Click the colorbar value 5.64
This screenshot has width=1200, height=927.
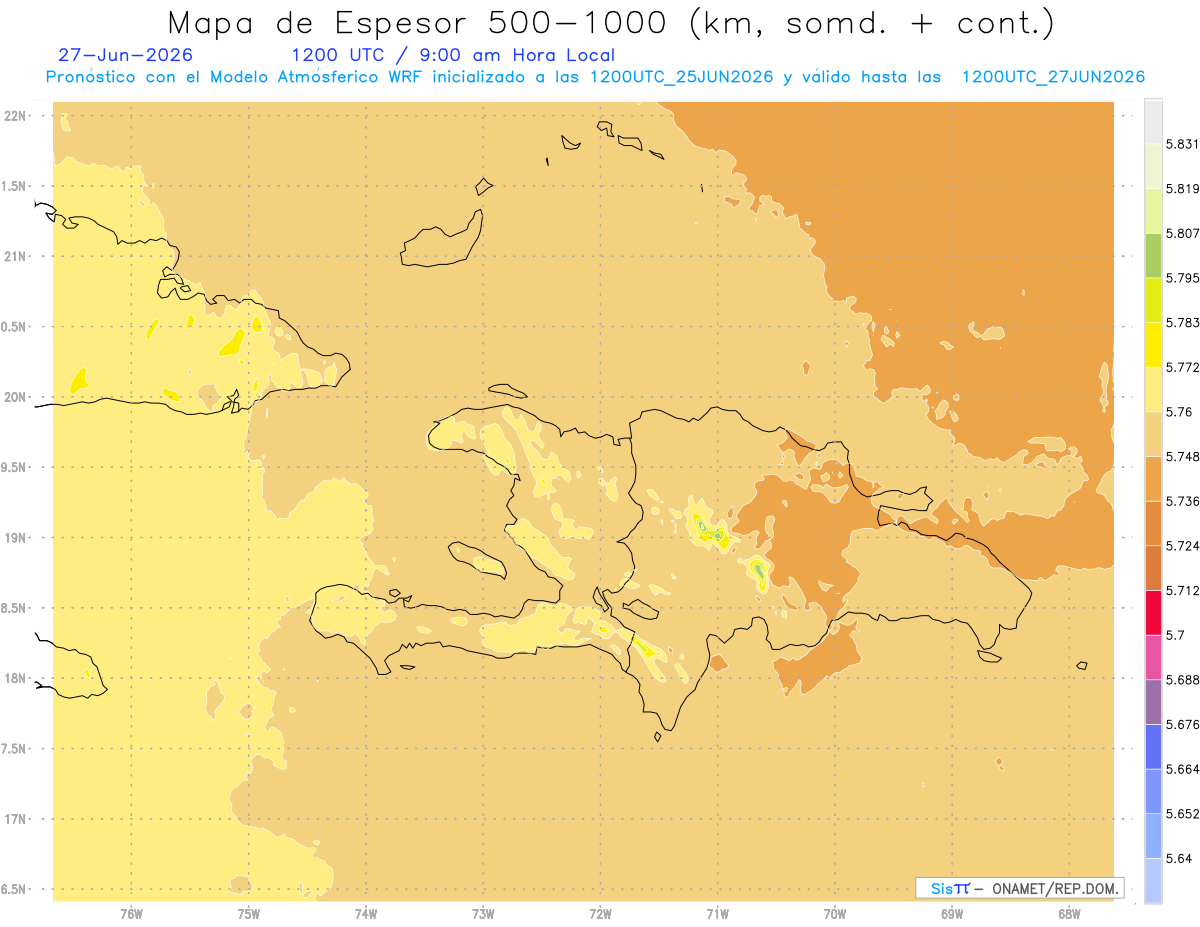point(1179,859)
